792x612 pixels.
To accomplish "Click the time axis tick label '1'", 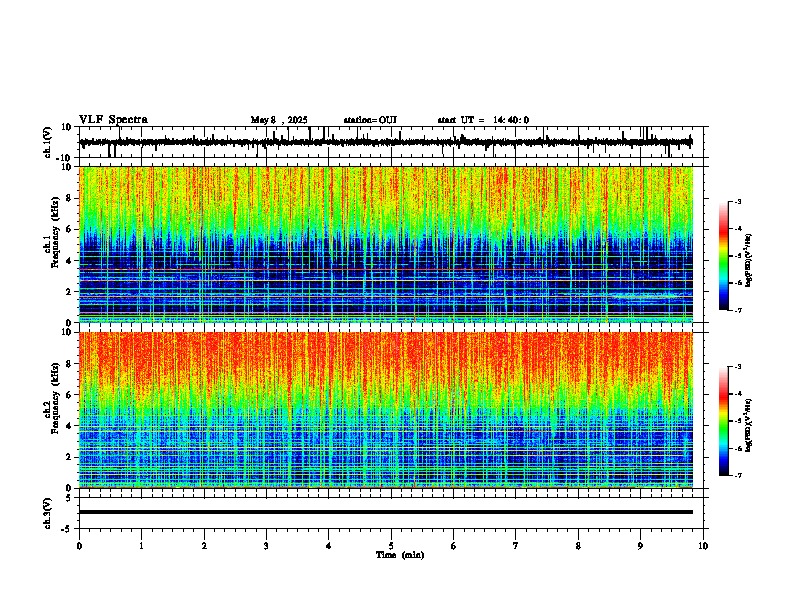I will (141, 546).
